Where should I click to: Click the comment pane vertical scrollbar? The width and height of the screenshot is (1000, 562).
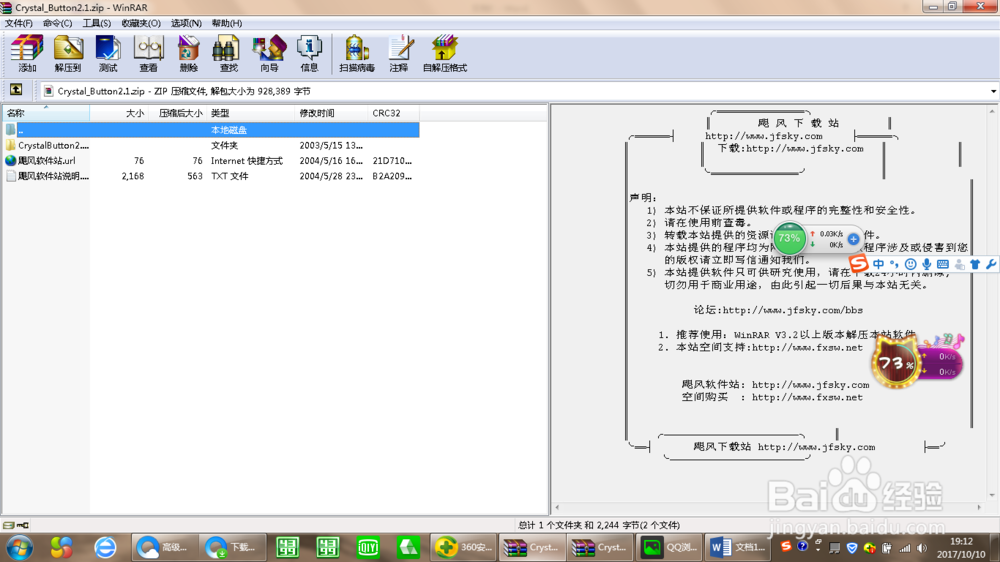coord(992,303)
